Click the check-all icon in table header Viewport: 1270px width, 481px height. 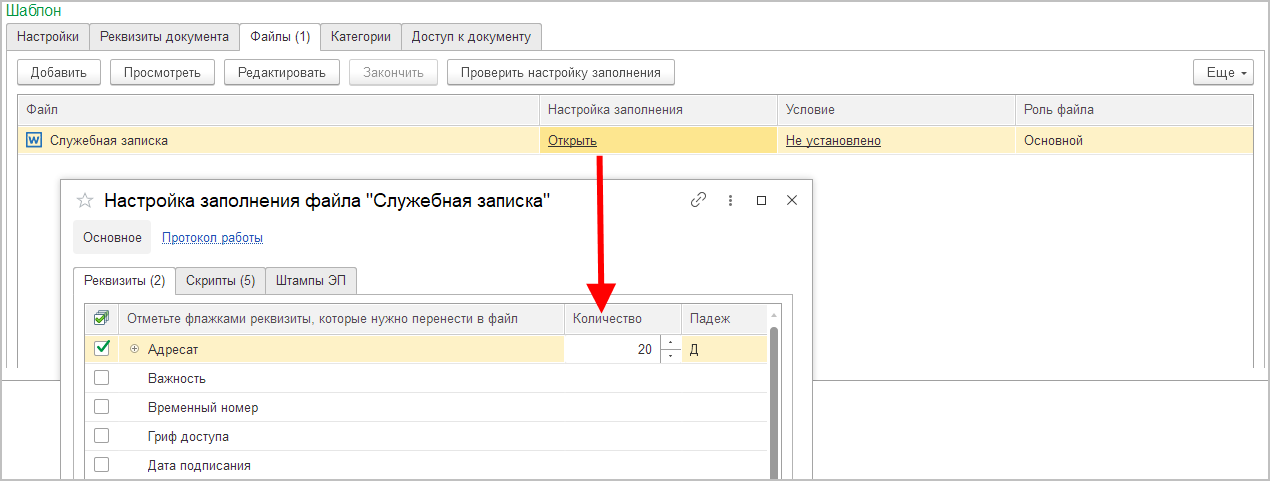point(101,319)
